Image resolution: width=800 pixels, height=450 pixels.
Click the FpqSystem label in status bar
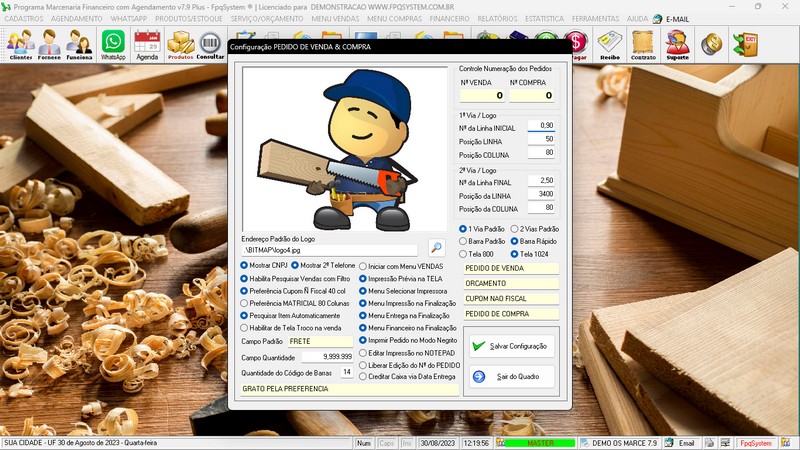(756, 443)
